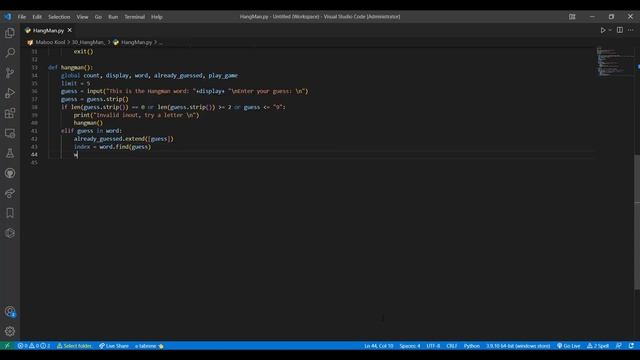Open the hexagon icon view in activity bar
Image resolution: width=640 pixels, height=360 pixels.
[x=10, y=233]
